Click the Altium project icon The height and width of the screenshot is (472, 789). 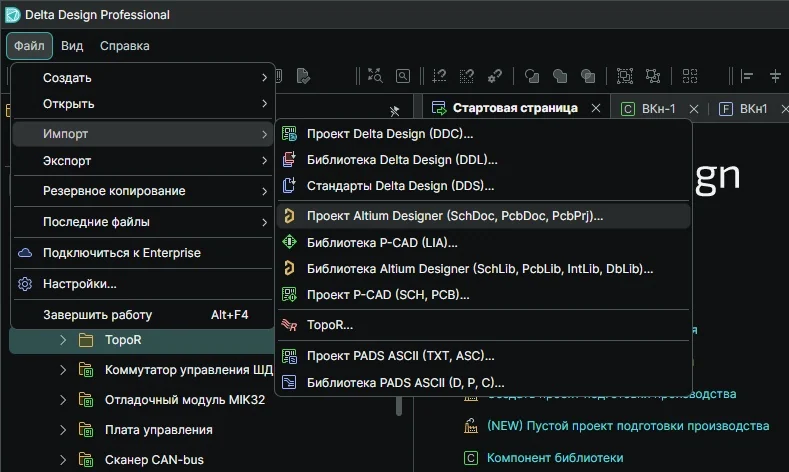289,216
